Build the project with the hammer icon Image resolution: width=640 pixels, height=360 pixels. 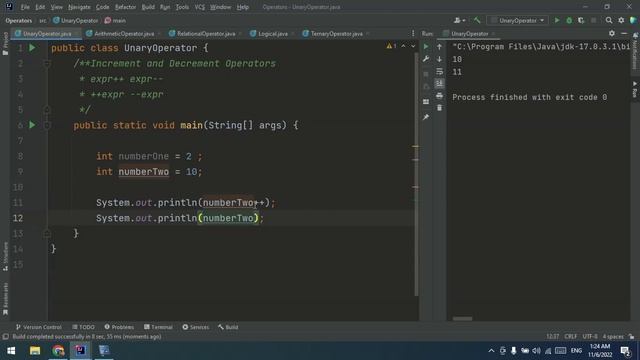(x=477, y=20)
